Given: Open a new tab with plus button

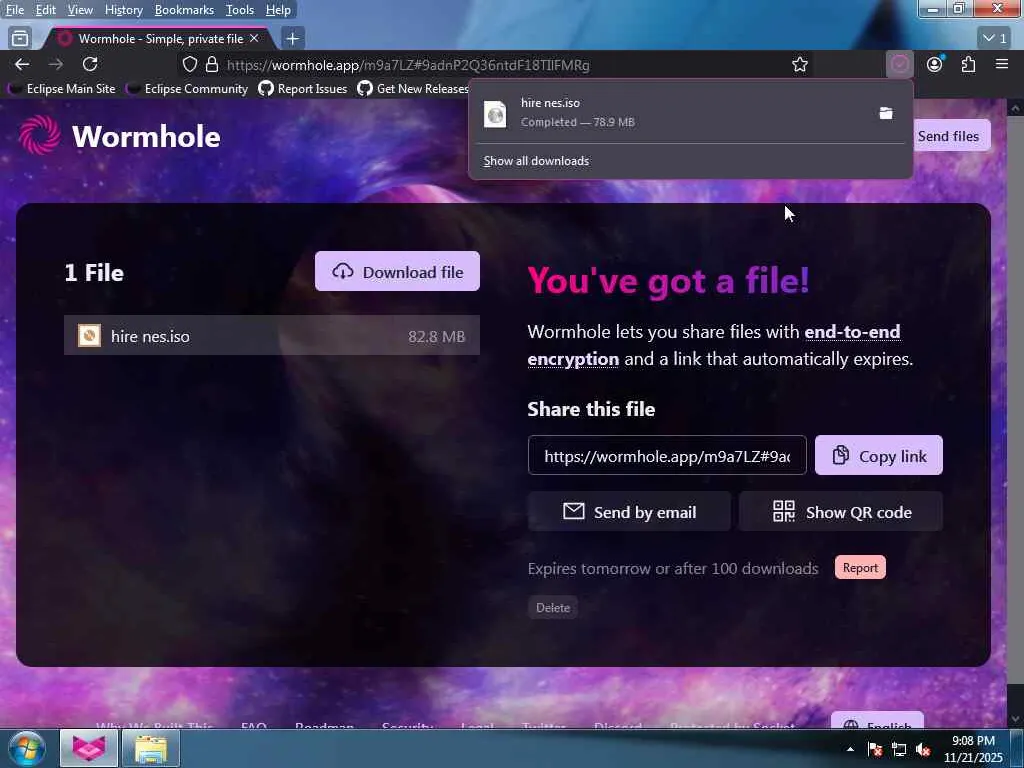Looking at the screenshot, I should 293,39.
